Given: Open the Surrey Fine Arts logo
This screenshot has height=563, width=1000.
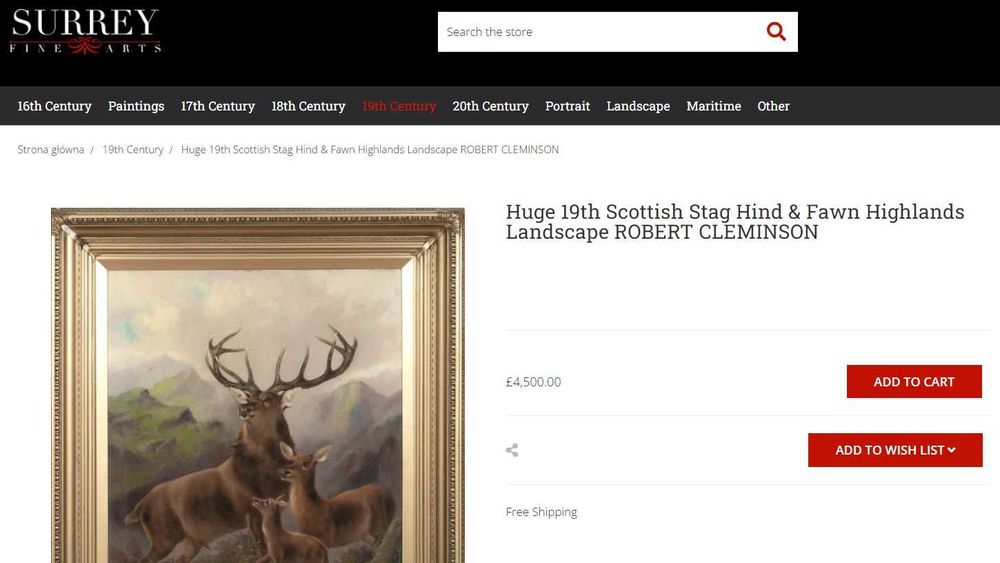Looking at the screenshot, I should point(85,31).
